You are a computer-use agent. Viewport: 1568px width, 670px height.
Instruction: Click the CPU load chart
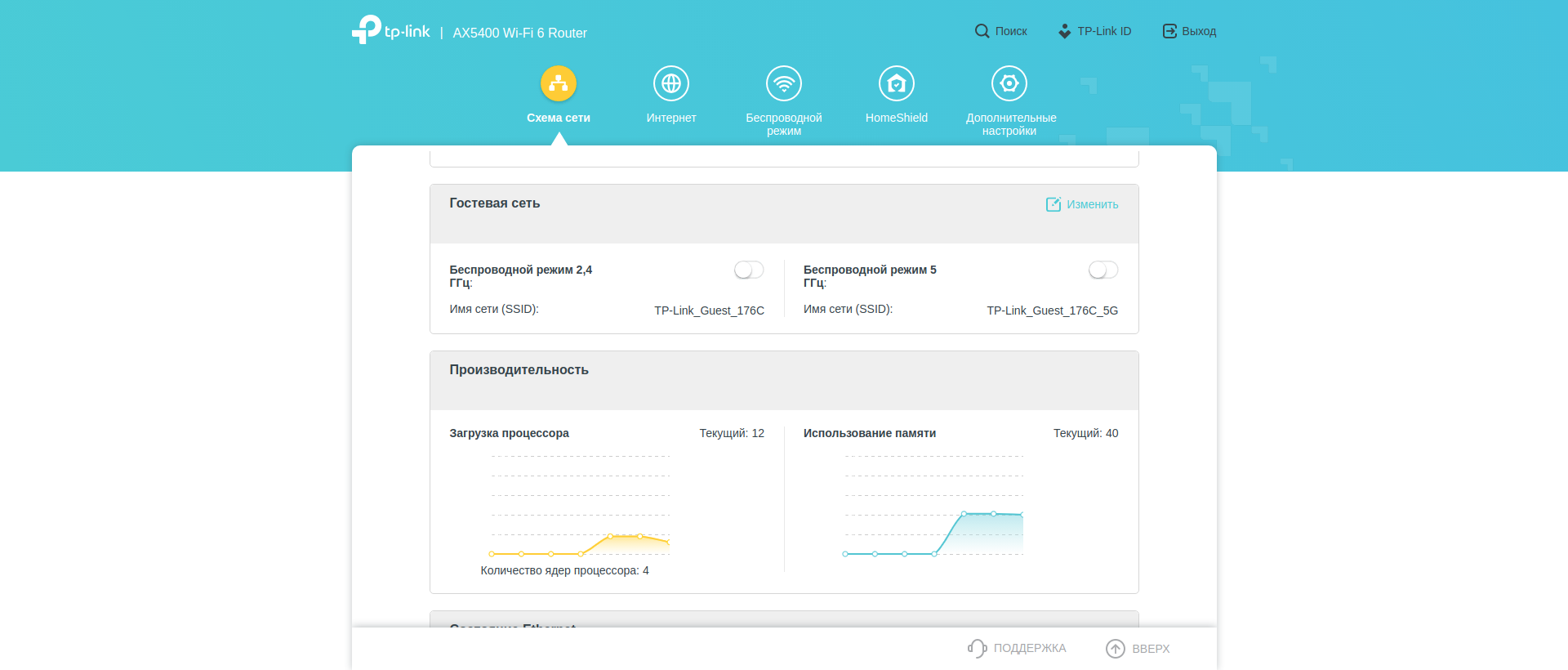(x=581, y=507)
